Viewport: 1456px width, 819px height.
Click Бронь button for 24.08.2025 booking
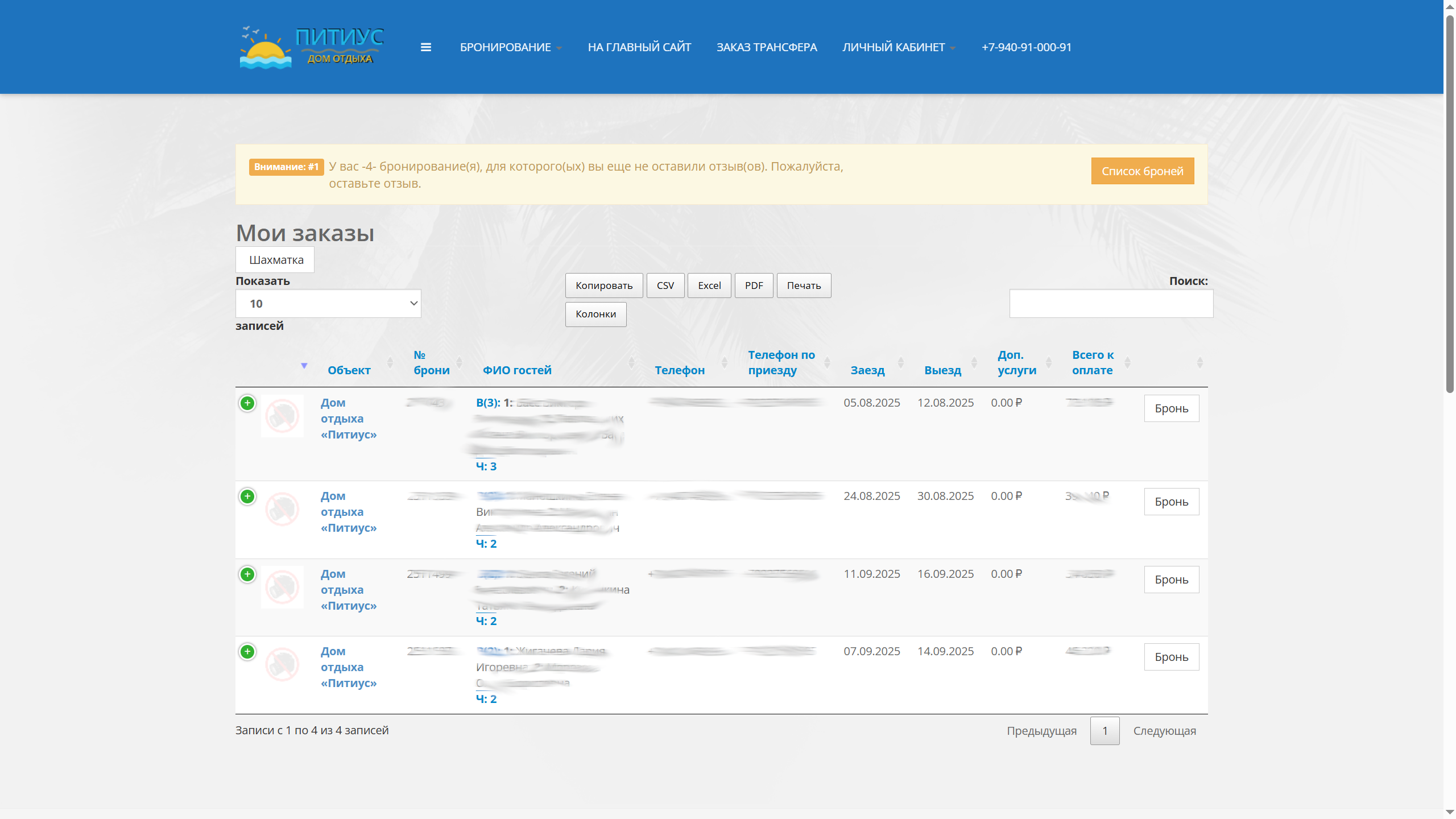(1172, 502)
